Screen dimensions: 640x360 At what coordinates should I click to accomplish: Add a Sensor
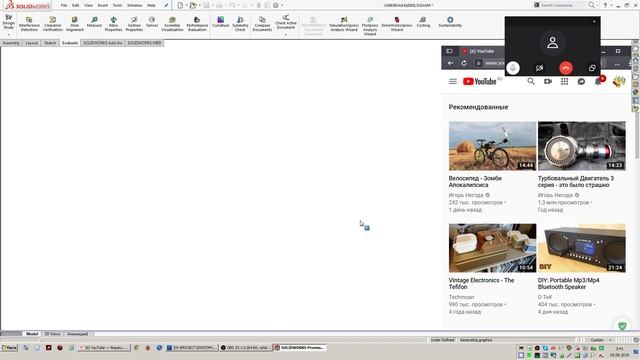[x=152, y=22]
